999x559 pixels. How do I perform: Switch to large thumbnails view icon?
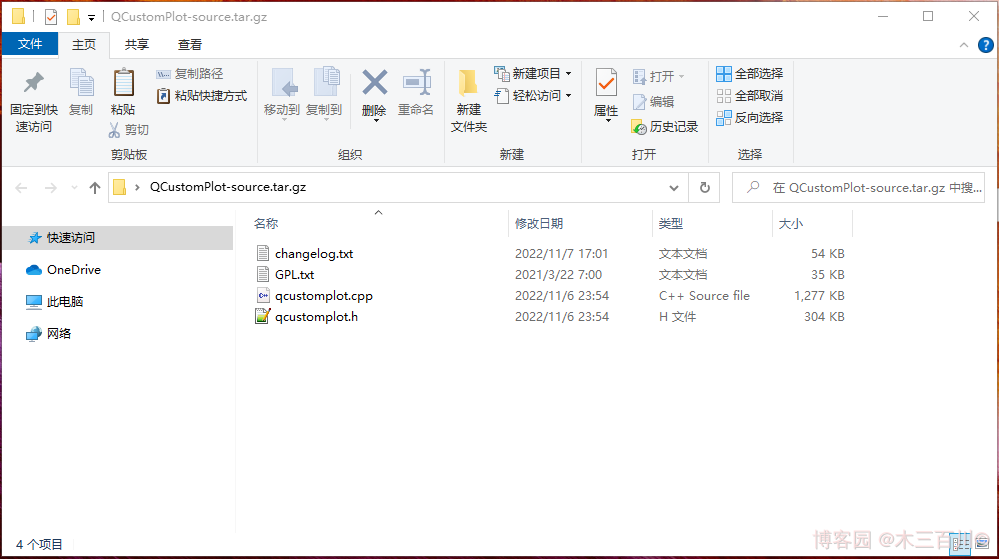[x=981, y=543]
